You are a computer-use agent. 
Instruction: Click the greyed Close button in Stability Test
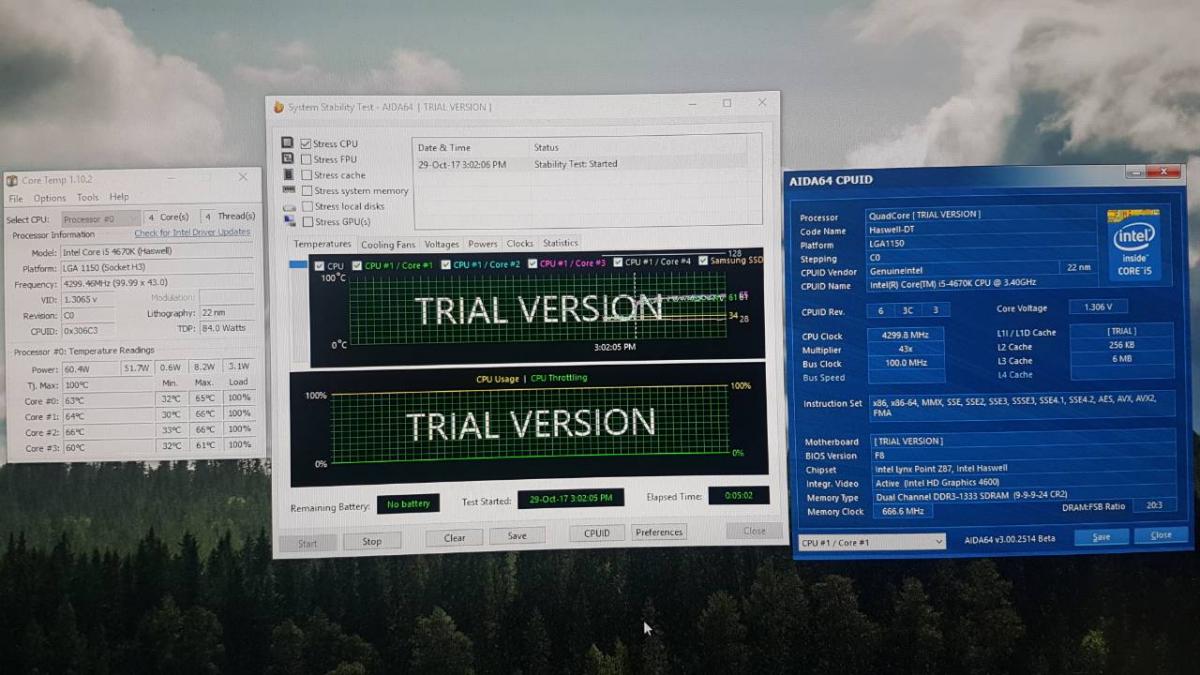tap(754, 531)
